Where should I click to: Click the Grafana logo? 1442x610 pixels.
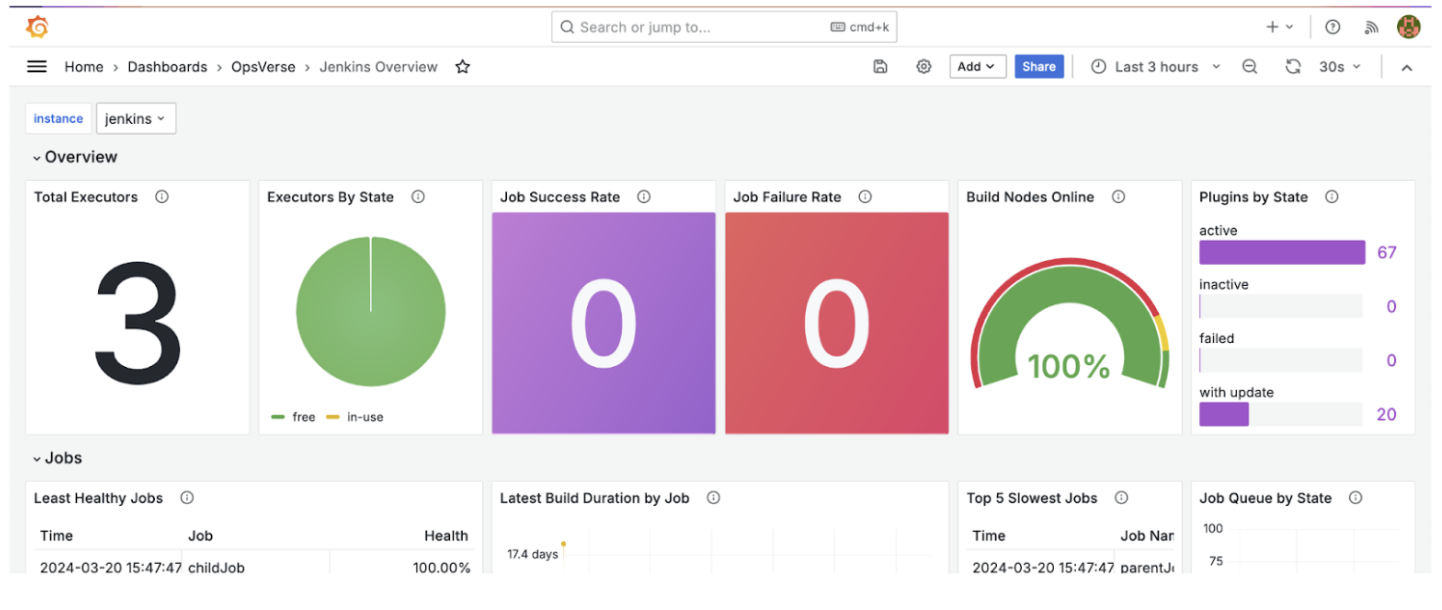[x=36, y=26]
